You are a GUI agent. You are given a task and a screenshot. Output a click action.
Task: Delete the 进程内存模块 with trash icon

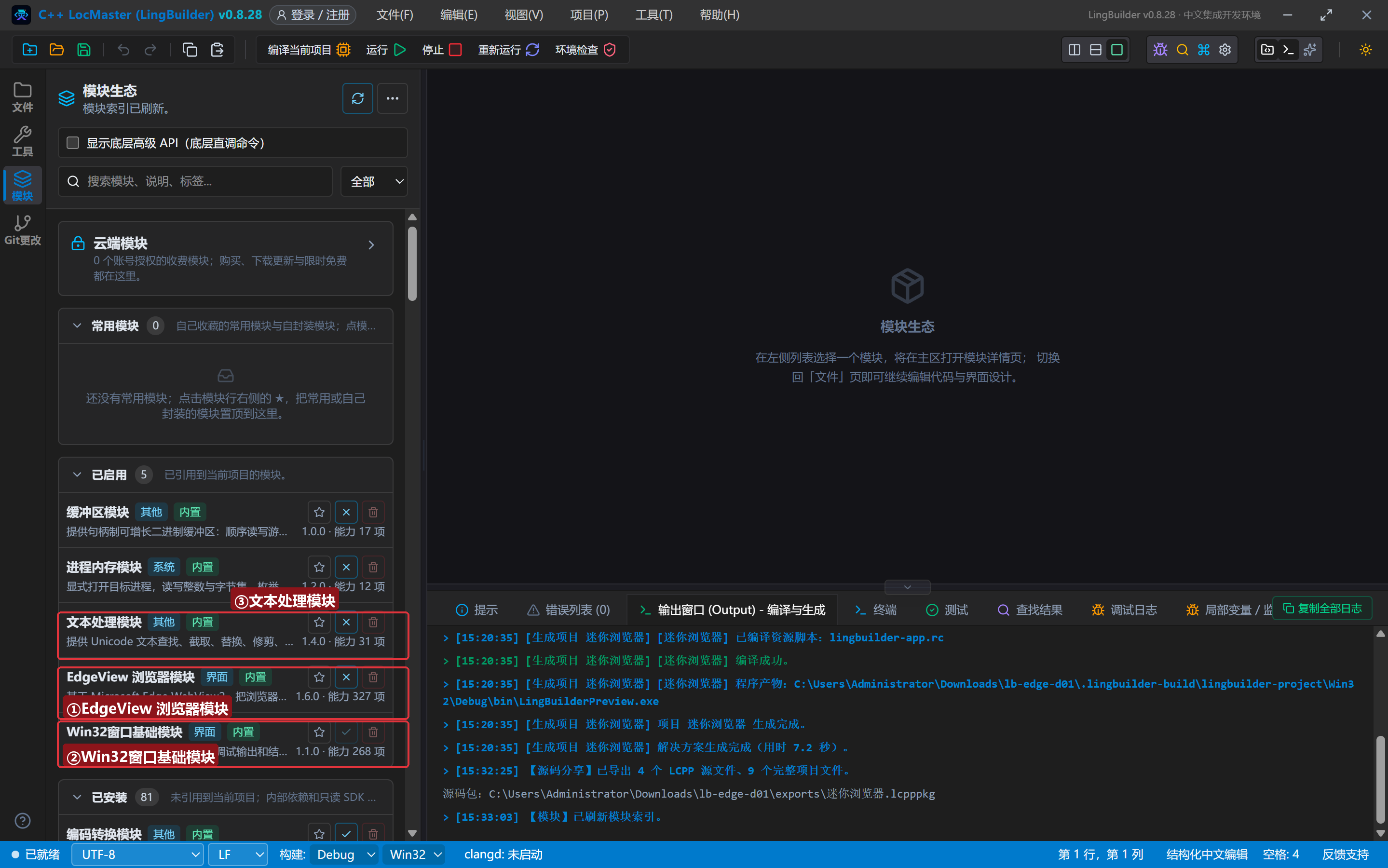click(373, 567)
